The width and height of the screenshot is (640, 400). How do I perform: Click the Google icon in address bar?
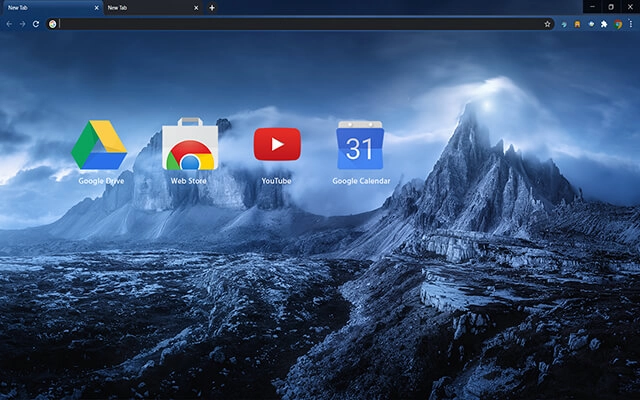click(x=52, y=24)
